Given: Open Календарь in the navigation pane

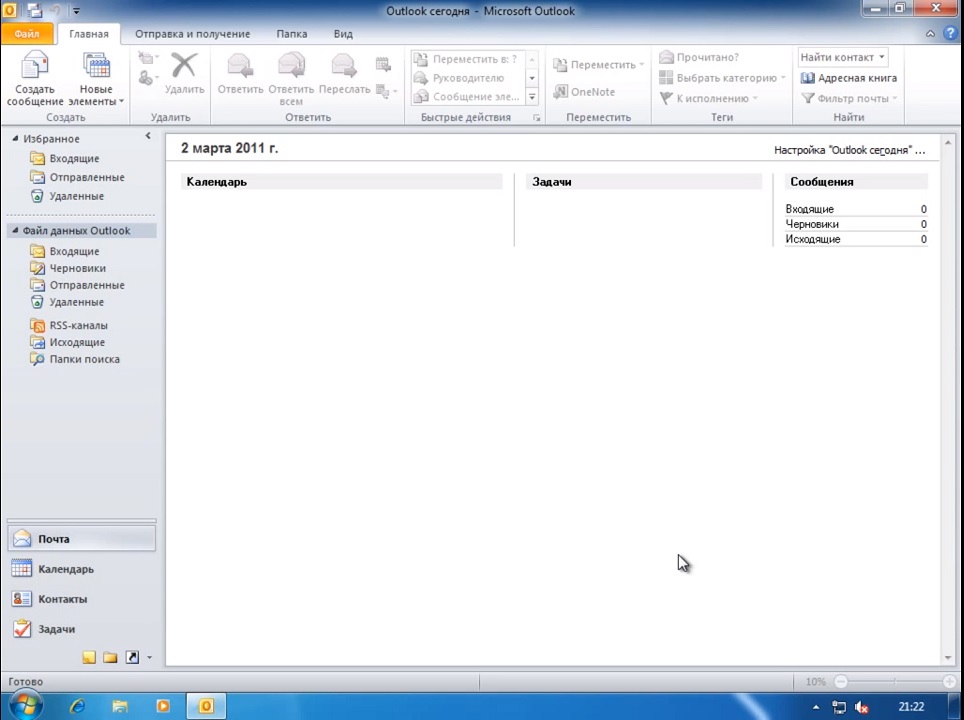Looking at the screenshot, I should click(66, 569).
